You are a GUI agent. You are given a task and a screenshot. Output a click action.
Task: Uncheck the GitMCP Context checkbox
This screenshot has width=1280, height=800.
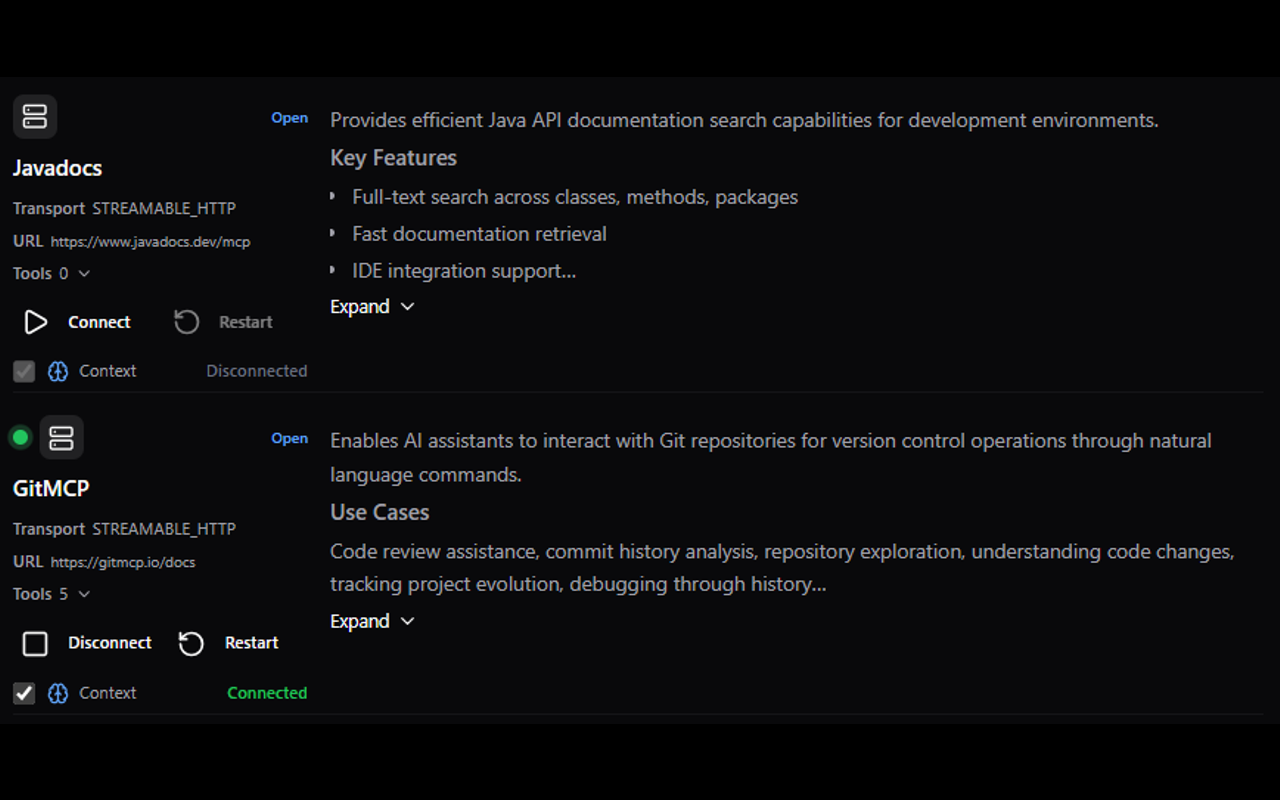24,693
